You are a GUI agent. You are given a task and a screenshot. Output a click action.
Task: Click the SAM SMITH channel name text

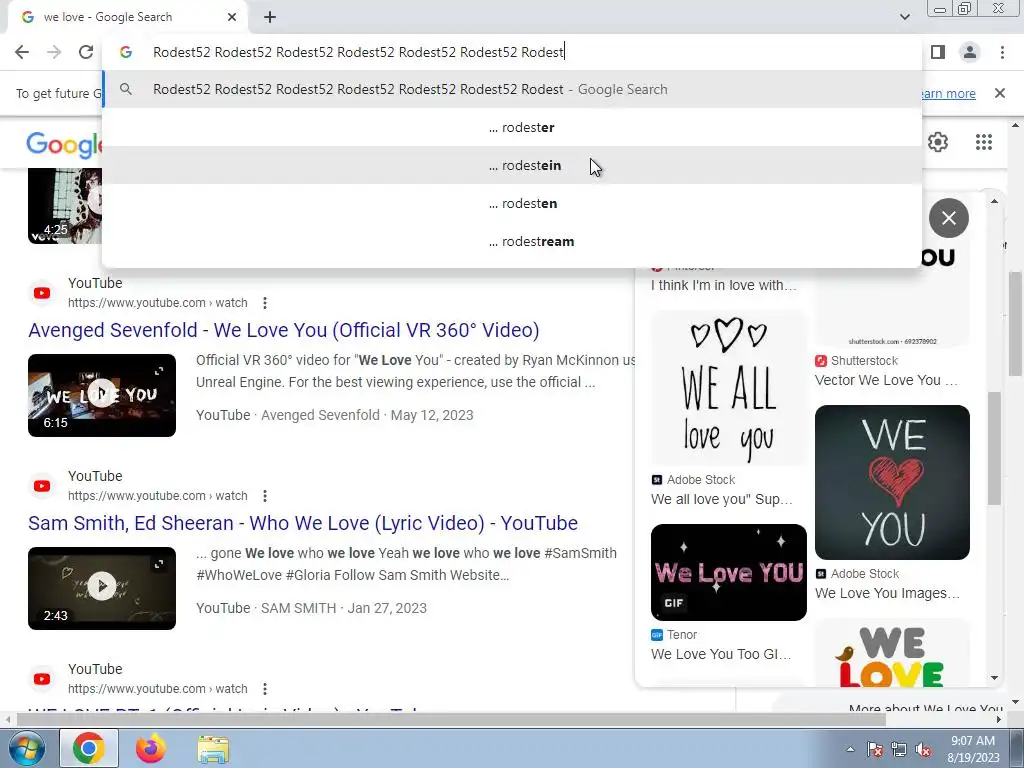click(298, 608)
